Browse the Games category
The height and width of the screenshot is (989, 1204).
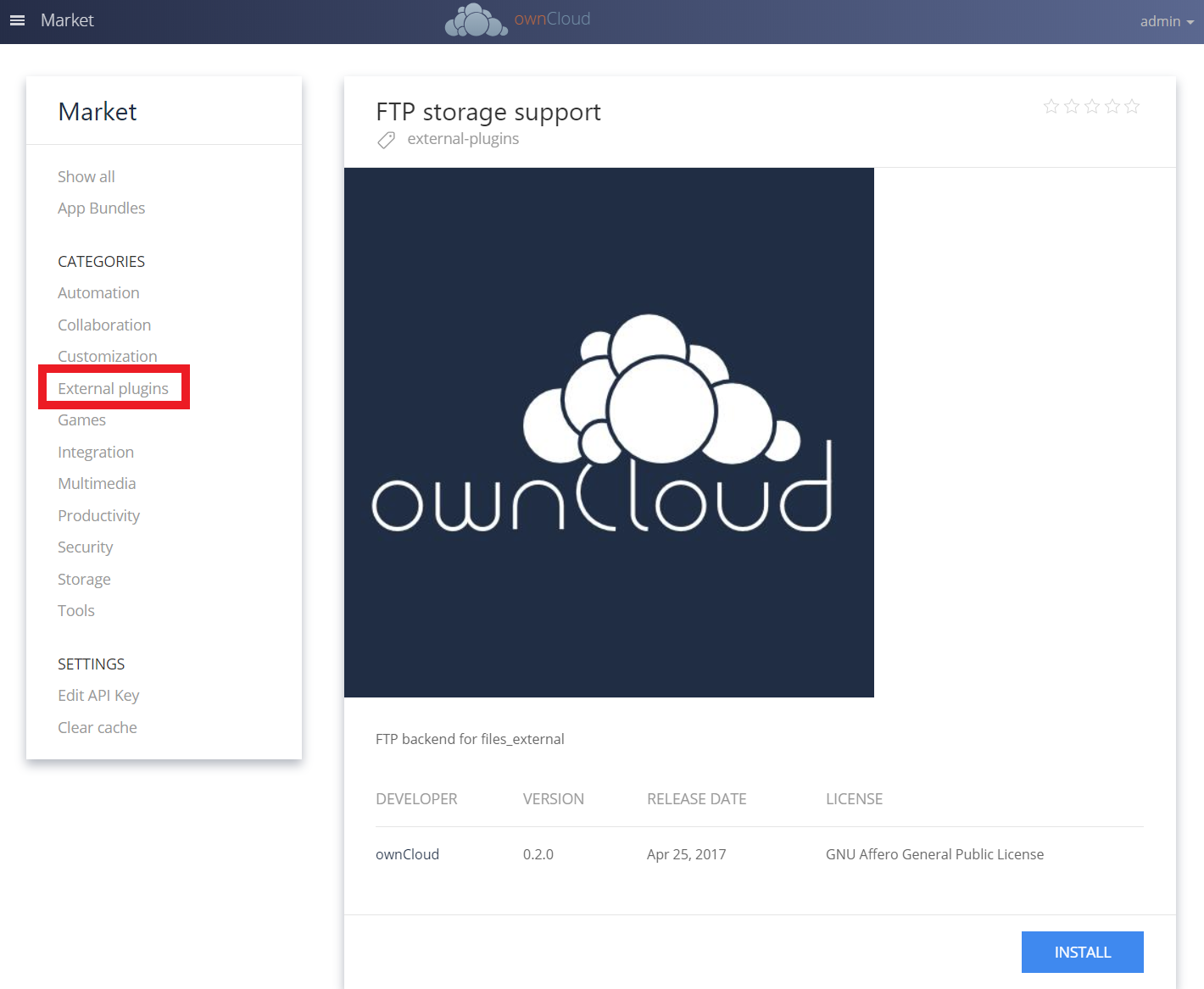point(81,419)
